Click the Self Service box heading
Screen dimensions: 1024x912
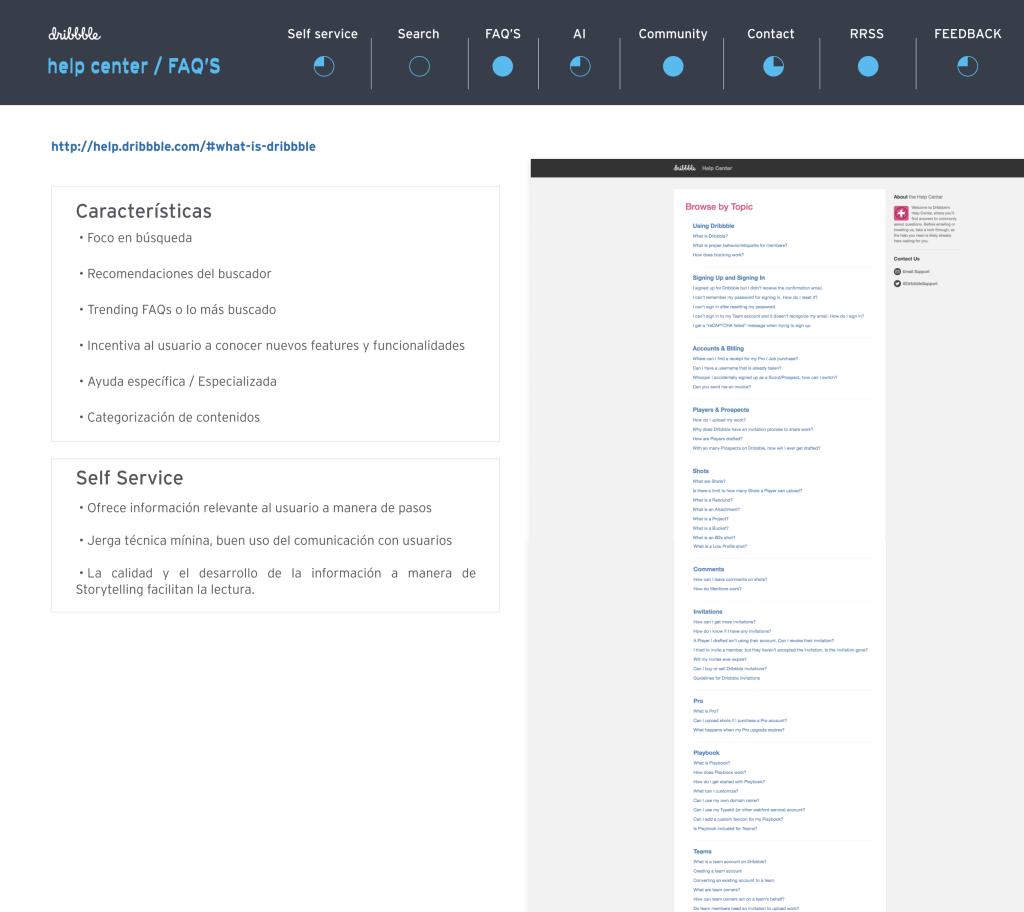[129, 478]
